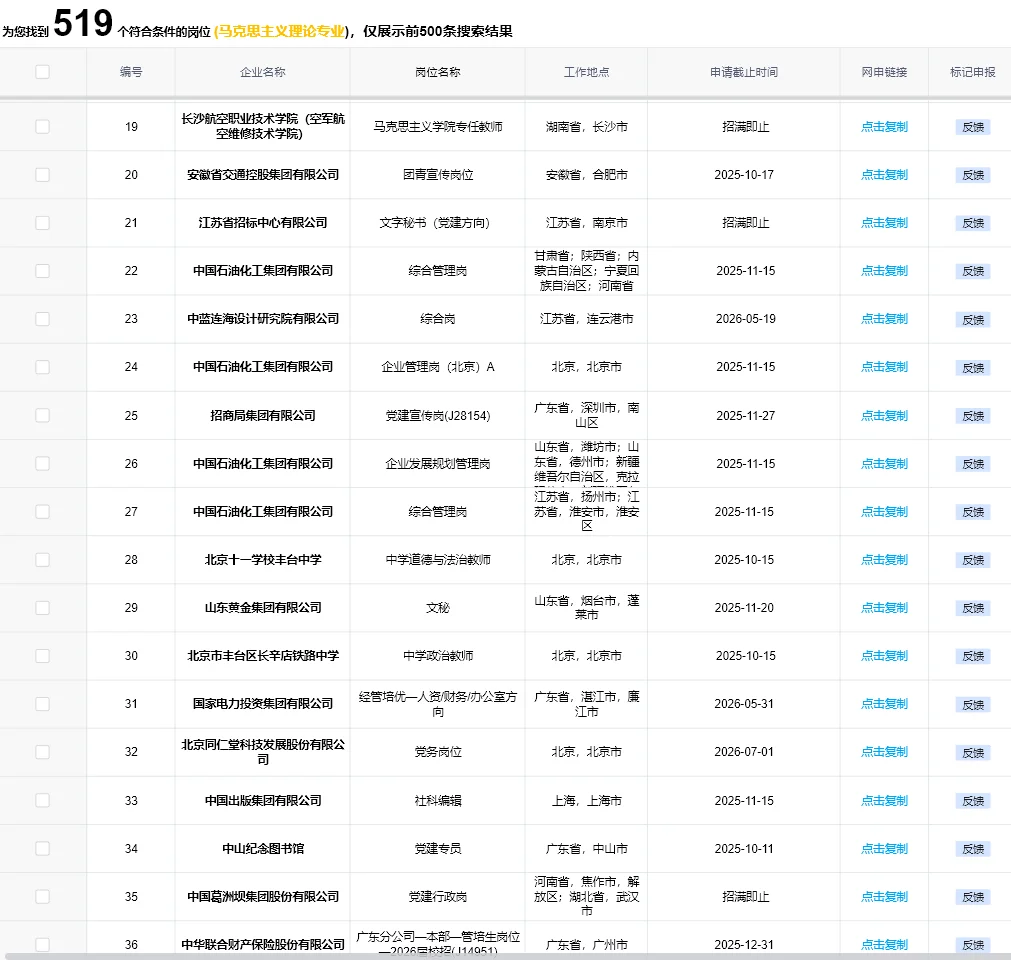This screenshot has height=960, width=1011.
Task: Click location 江苏省，连云港市
Action: tap(586, 318)
